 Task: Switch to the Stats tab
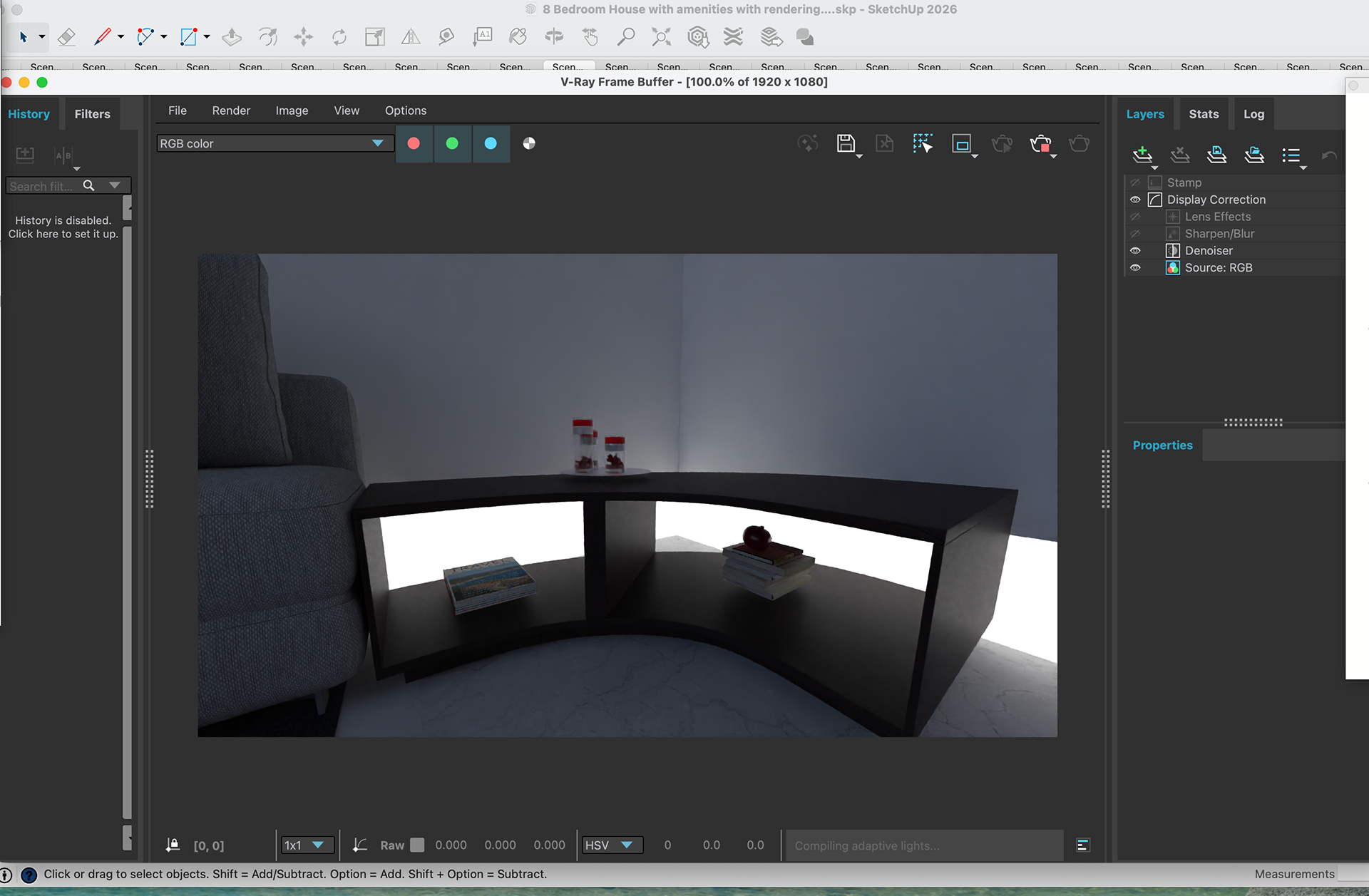(x=1204, y=114)
